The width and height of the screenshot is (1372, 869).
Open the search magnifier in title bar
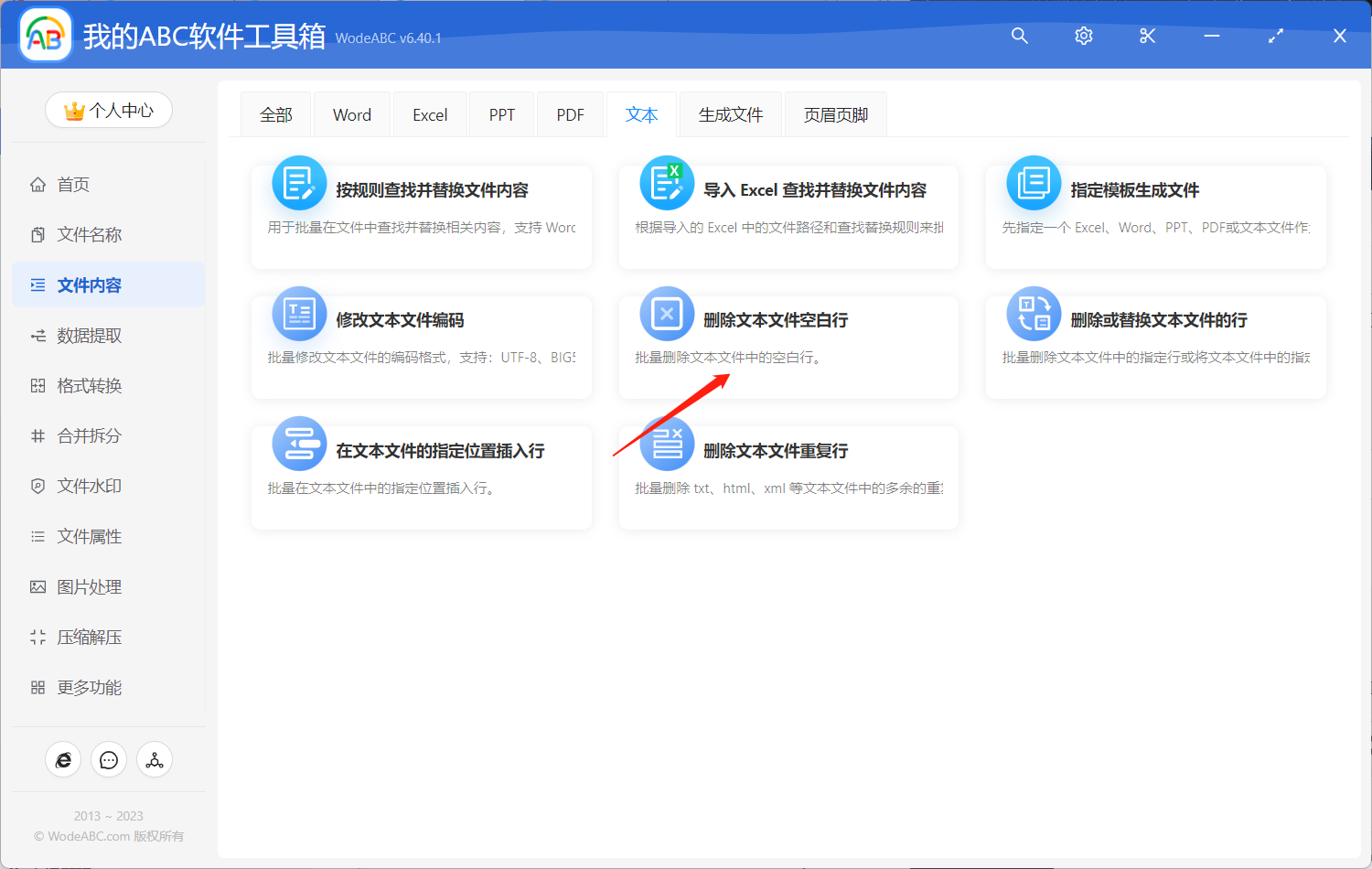click(1019, 36)
